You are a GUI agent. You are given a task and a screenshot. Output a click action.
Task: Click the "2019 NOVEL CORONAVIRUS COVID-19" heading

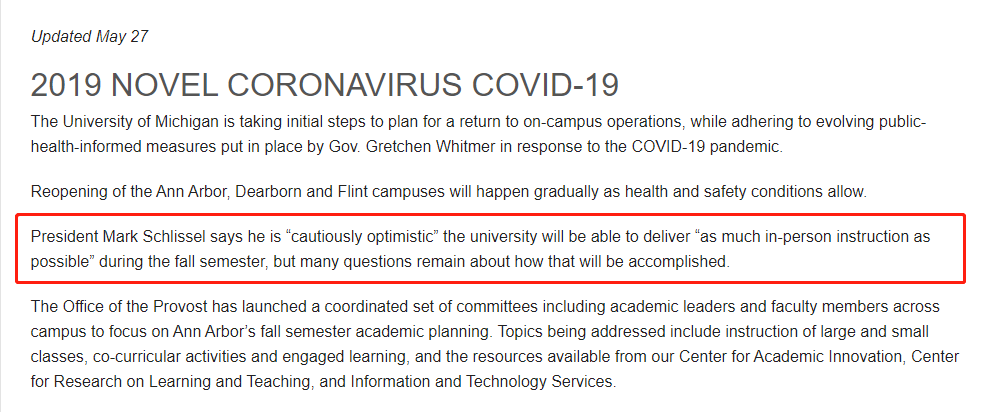pos(325,85)
